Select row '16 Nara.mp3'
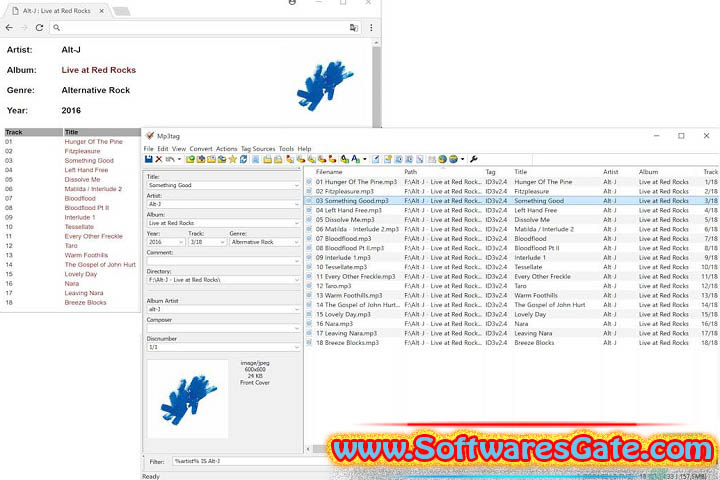The image size is (720, 480). click(511, 324)
